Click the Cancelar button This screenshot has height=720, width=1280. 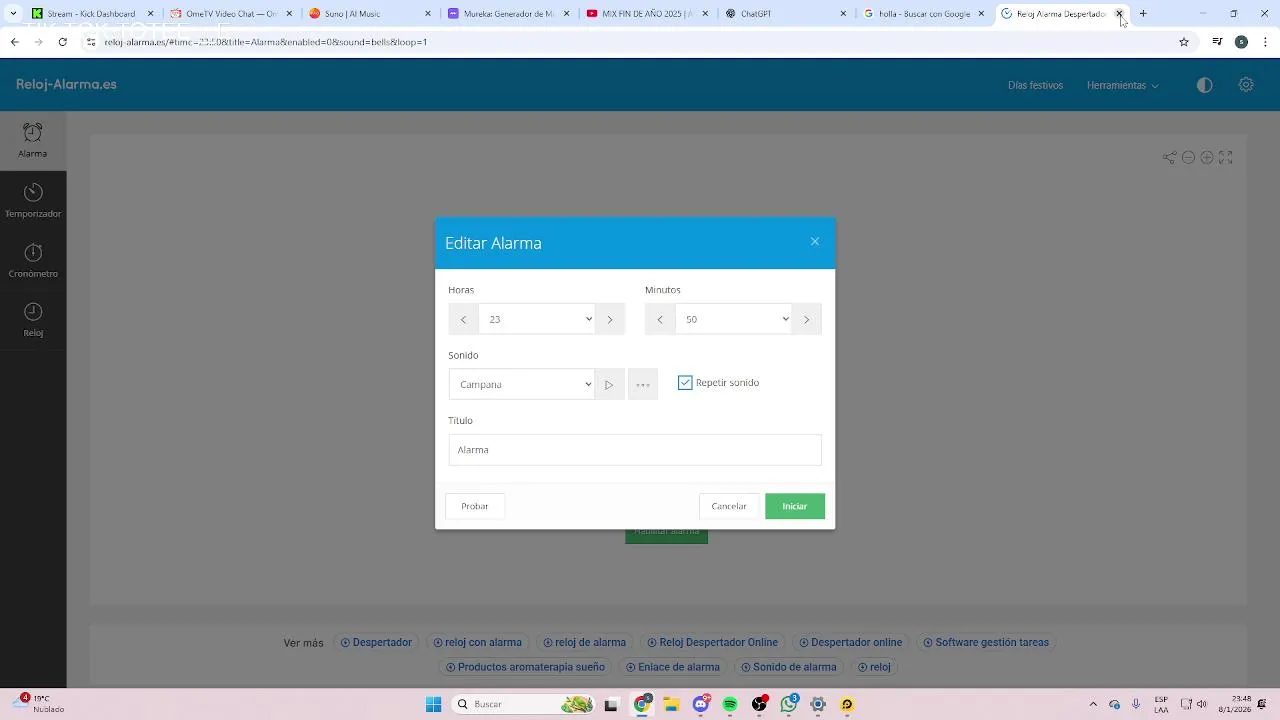point(729,506)
